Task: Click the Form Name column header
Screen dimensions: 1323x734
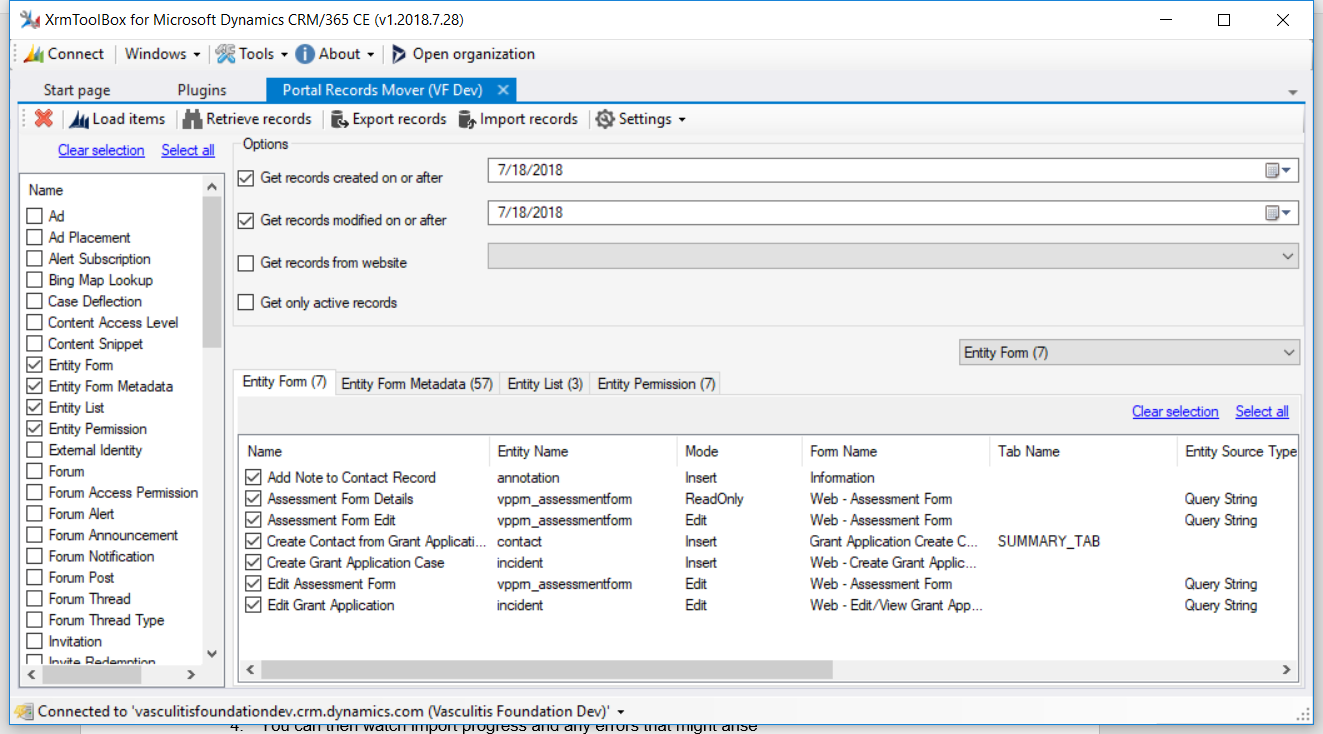Action: [895, 451]
